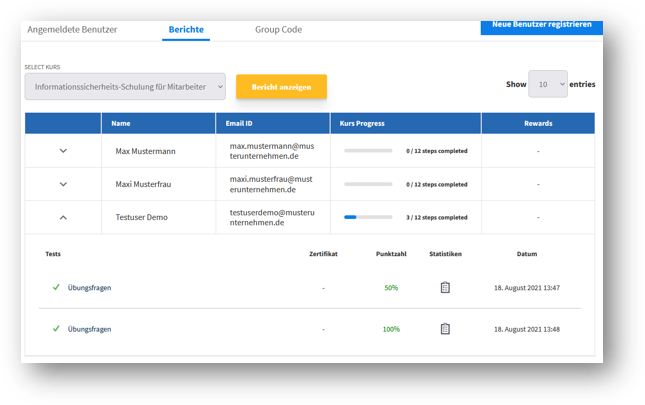Click the 100% Punktzahl value
Image resolution: width=645 pixels, height=405 pixels.
pyautogui.click(x=391, y=329)
